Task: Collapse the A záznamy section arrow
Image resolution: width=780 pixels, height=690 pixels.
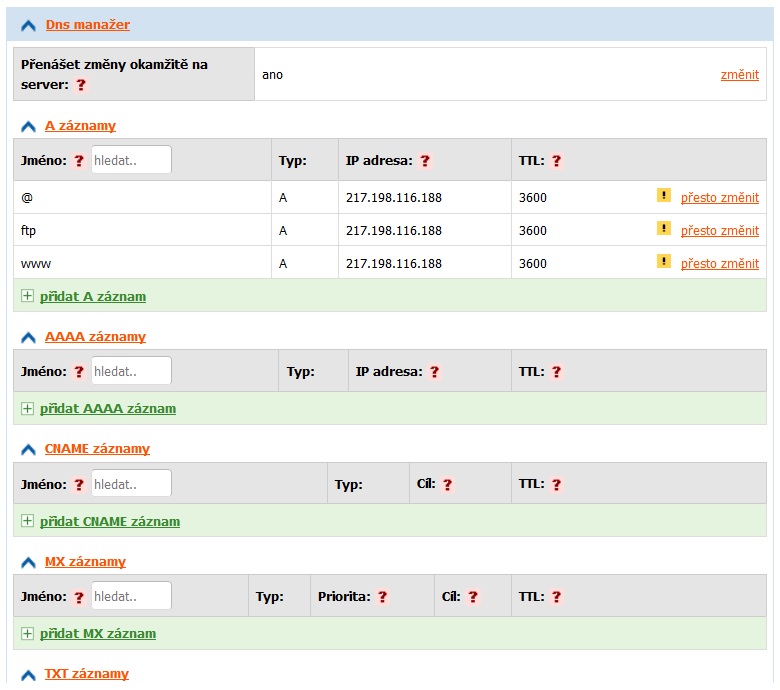Action: pyautogui.click(x=28, y=127)
